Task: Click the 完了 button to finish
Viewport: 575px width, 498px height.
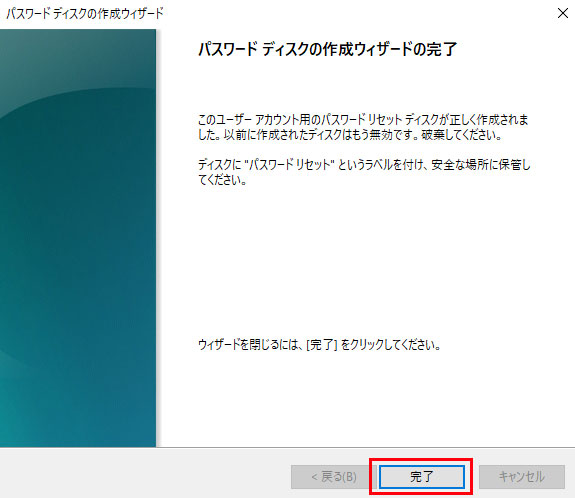Action: pyautogui.click(x=422, y=477)
